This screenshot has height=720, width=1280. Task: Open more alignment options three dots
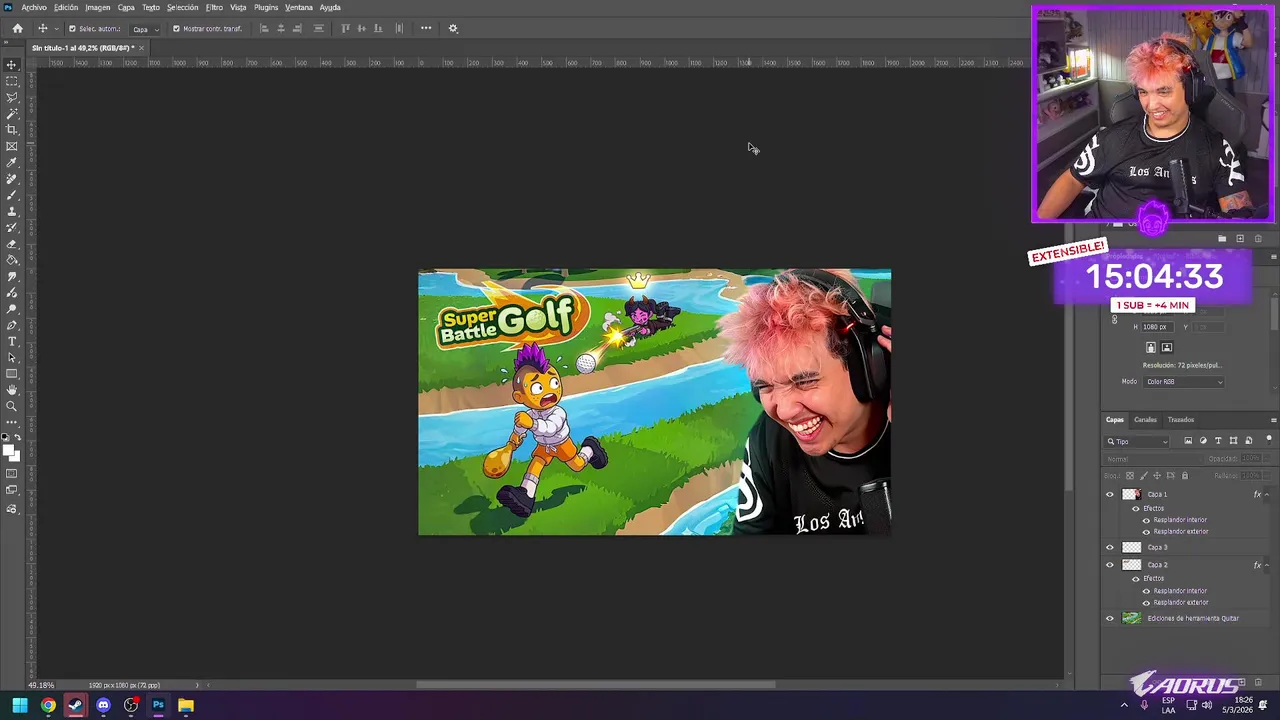[426, 28]
